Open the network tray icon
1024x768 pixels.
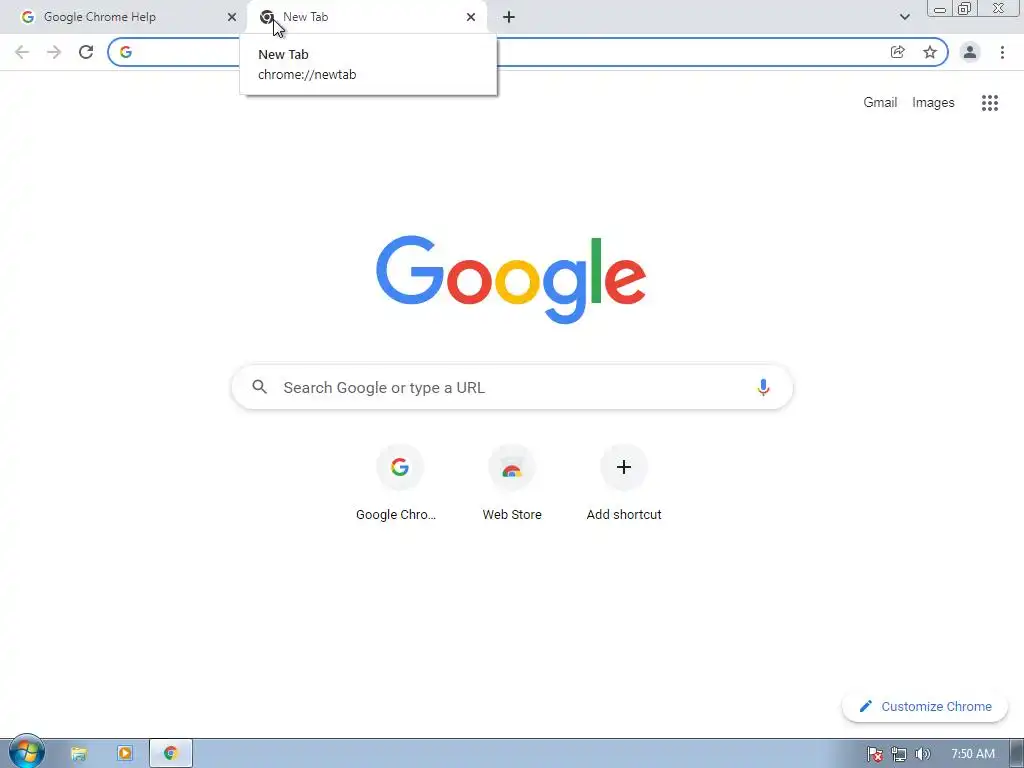(x=899, y=754)
